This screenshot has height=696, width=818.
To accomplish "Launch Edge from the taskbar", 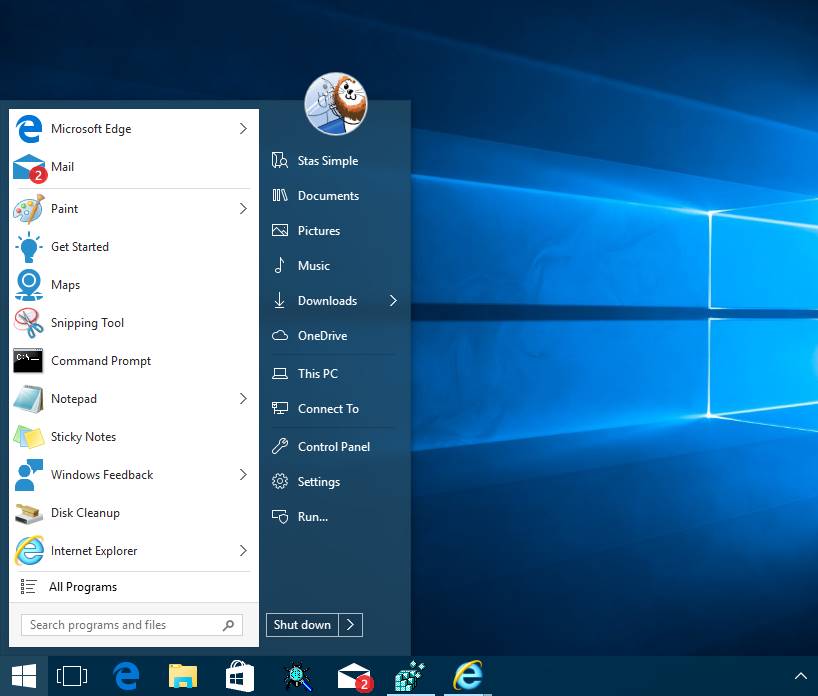I will pyautogui.click(x=126, y=676).
